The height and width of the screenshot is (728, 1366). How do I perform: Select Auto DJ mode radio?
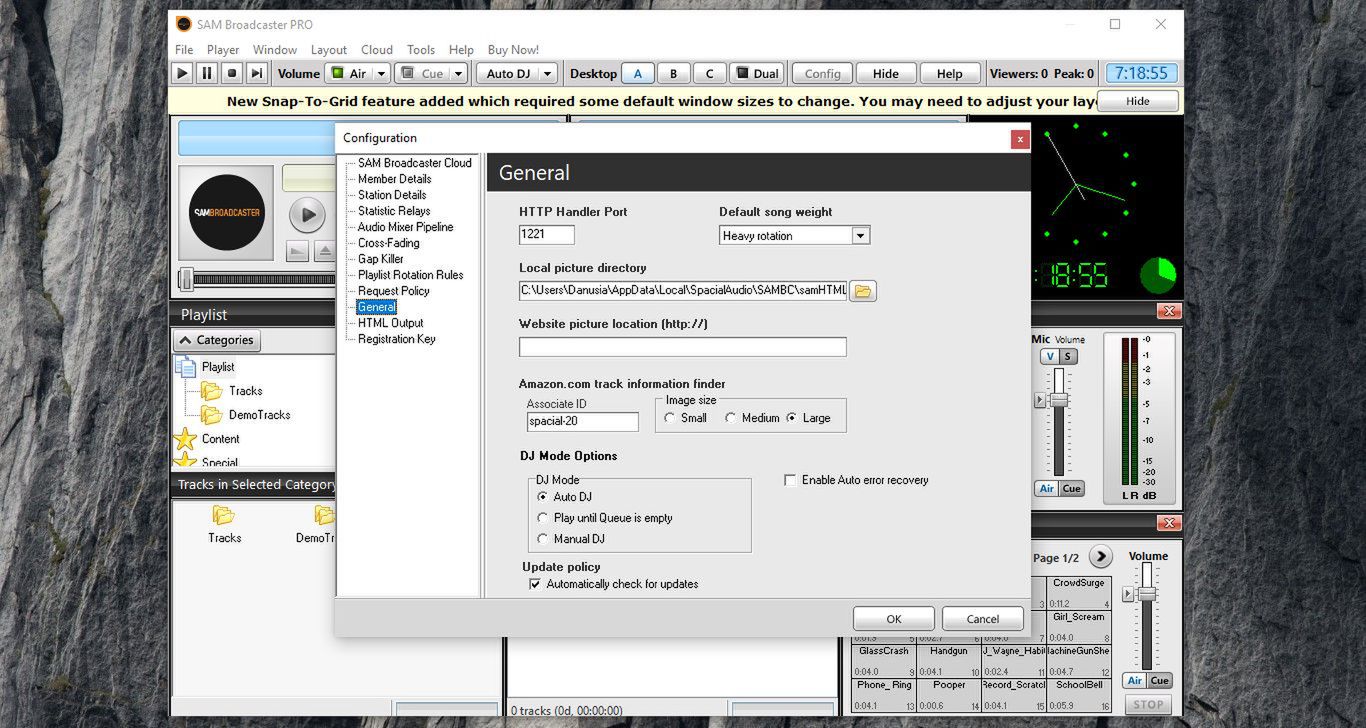point(543,497)
